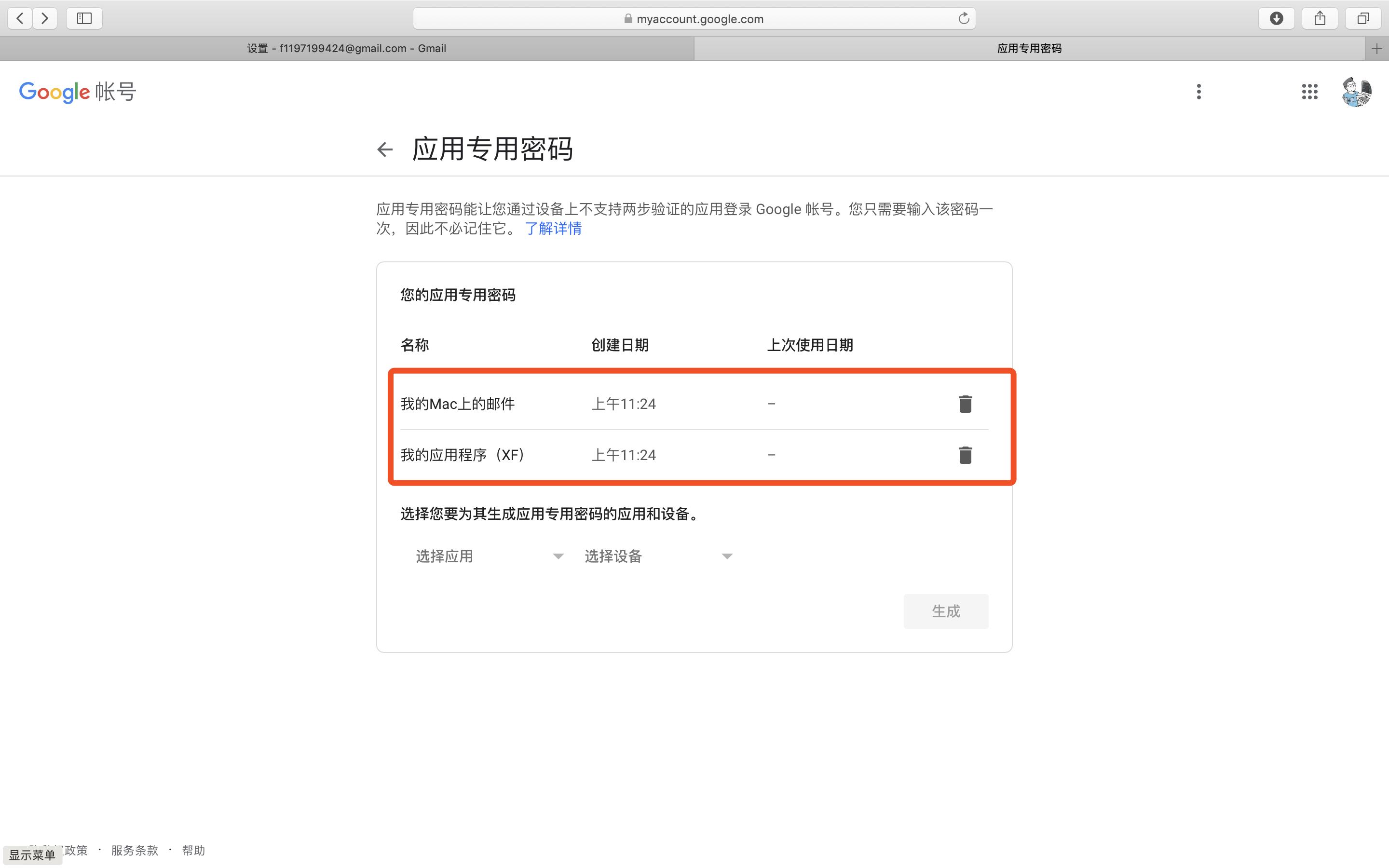Click the Safari share icon
The height and width of the screenshot is (868, 1389).
[x=1320, y=18]
